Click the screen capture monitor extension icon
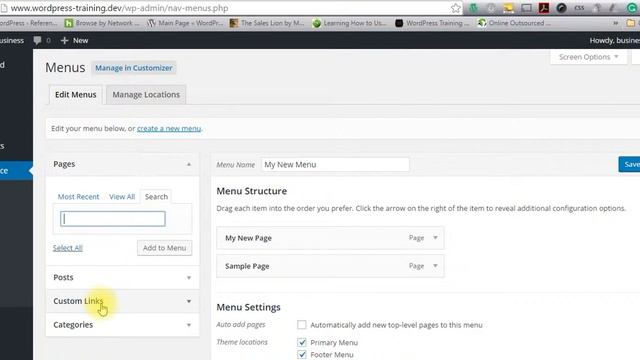 [527, 8]
